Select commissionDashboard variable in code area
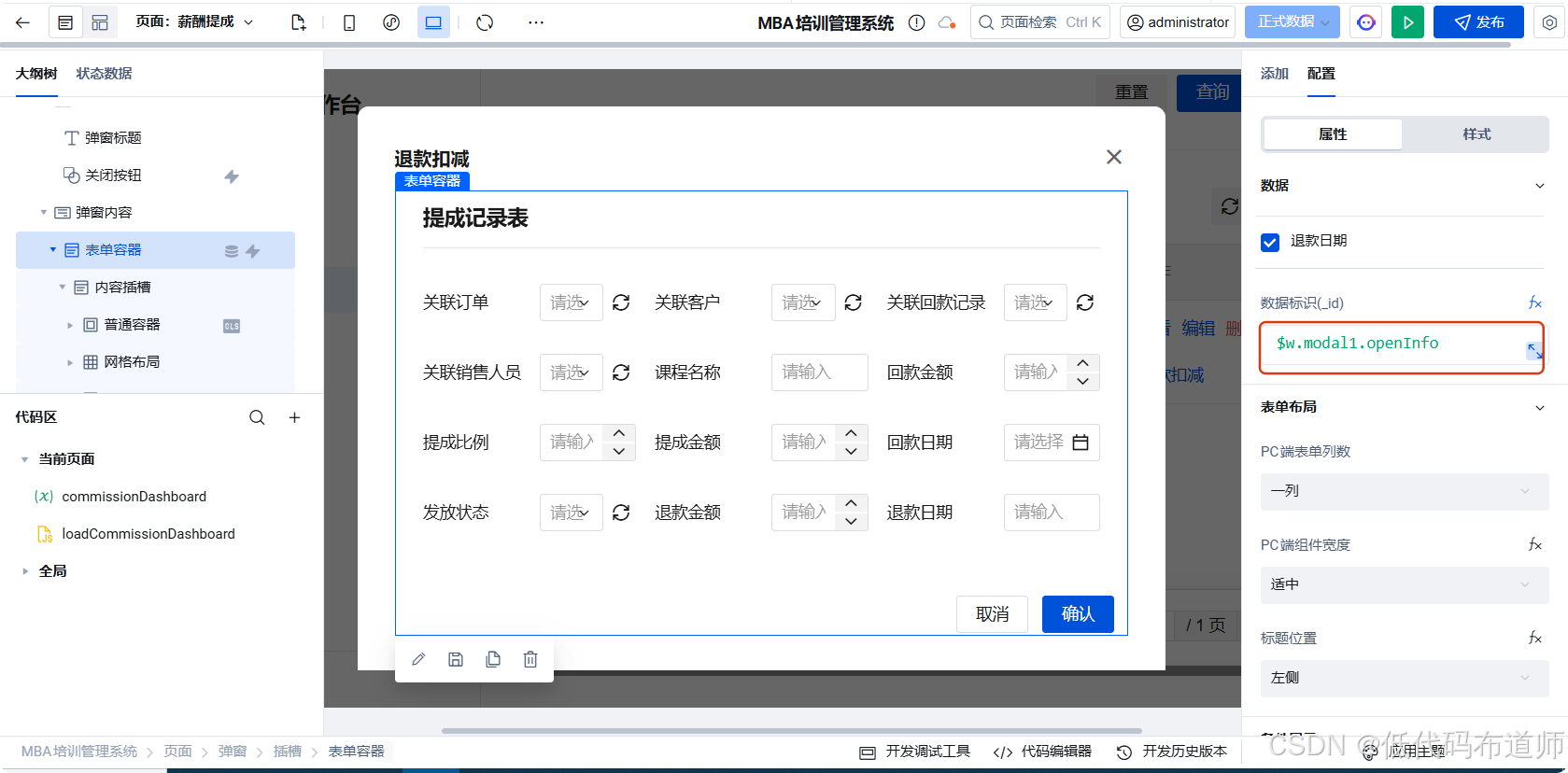The width and height of the screenshot is (1568, 773). (x=134, y=497)
